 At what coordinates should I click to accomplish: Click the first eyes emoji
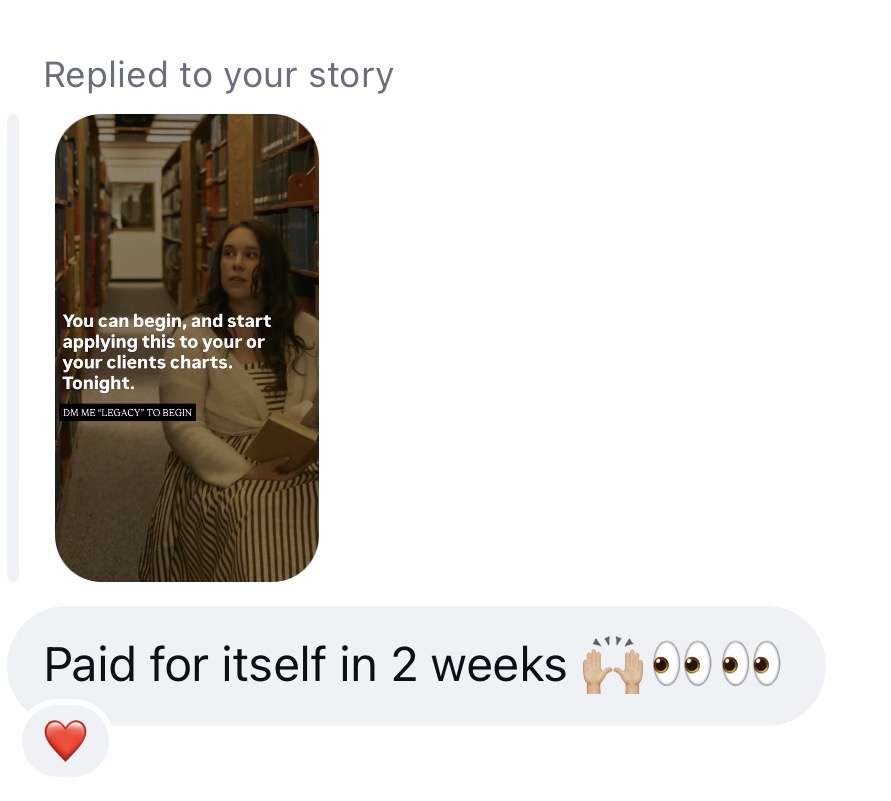click(x=681, y=664)
